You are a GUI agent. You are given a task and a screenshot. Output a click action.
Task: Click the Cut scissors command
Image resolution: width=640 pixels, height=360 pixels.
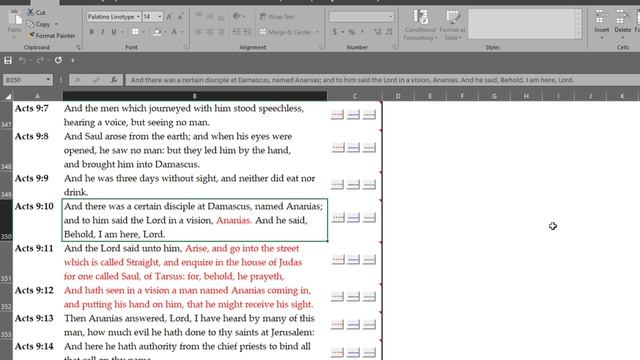tap(36, 12)
